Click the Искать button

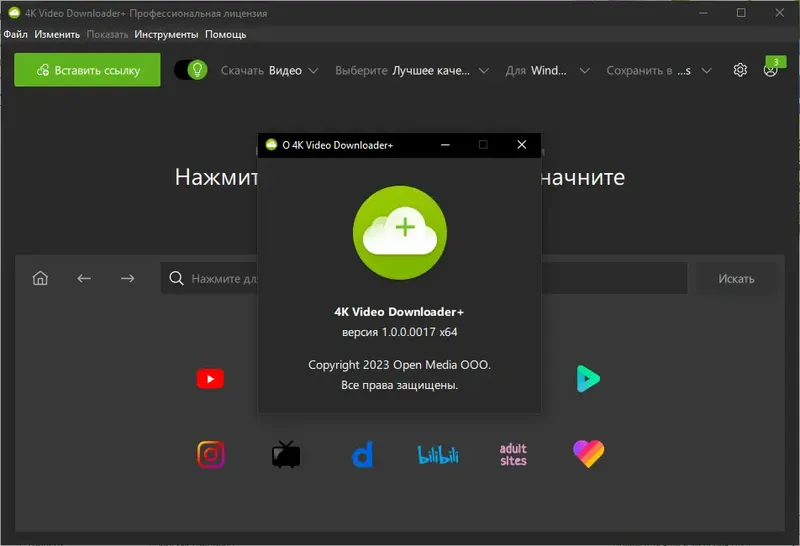[x=736, y=279]
